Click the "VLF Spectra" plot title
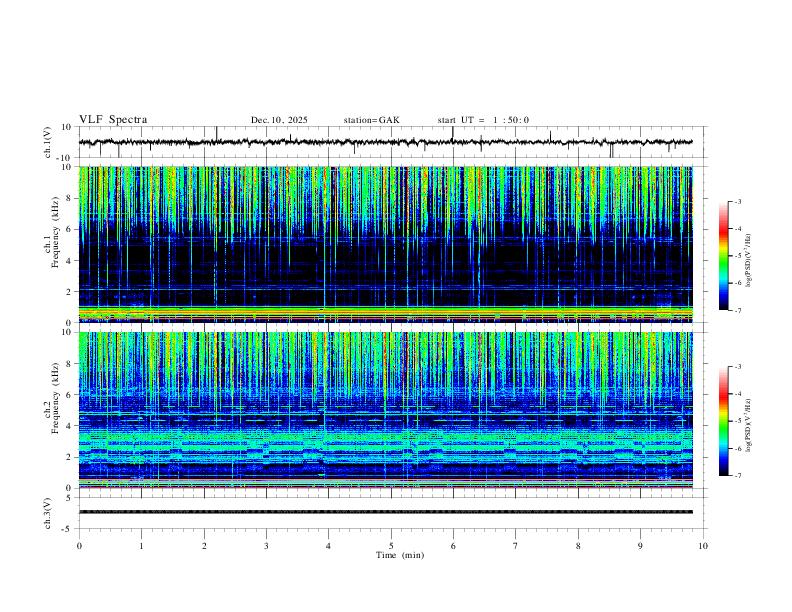Screen dimensions: 792x612 pyautogui.click(x=113, y=120)
